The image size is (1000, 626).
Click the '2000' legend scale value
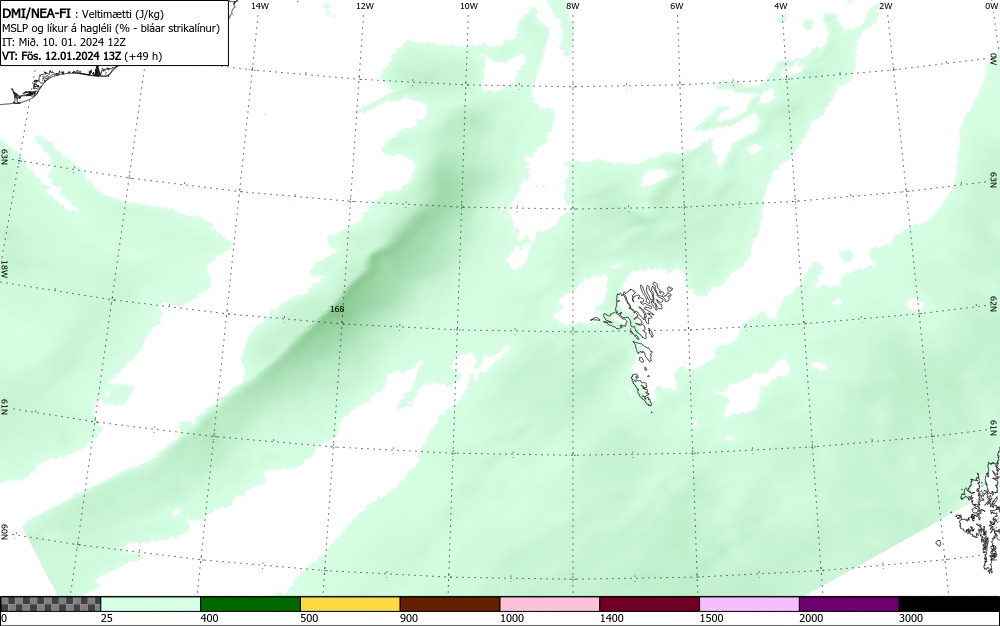[811, 618]
